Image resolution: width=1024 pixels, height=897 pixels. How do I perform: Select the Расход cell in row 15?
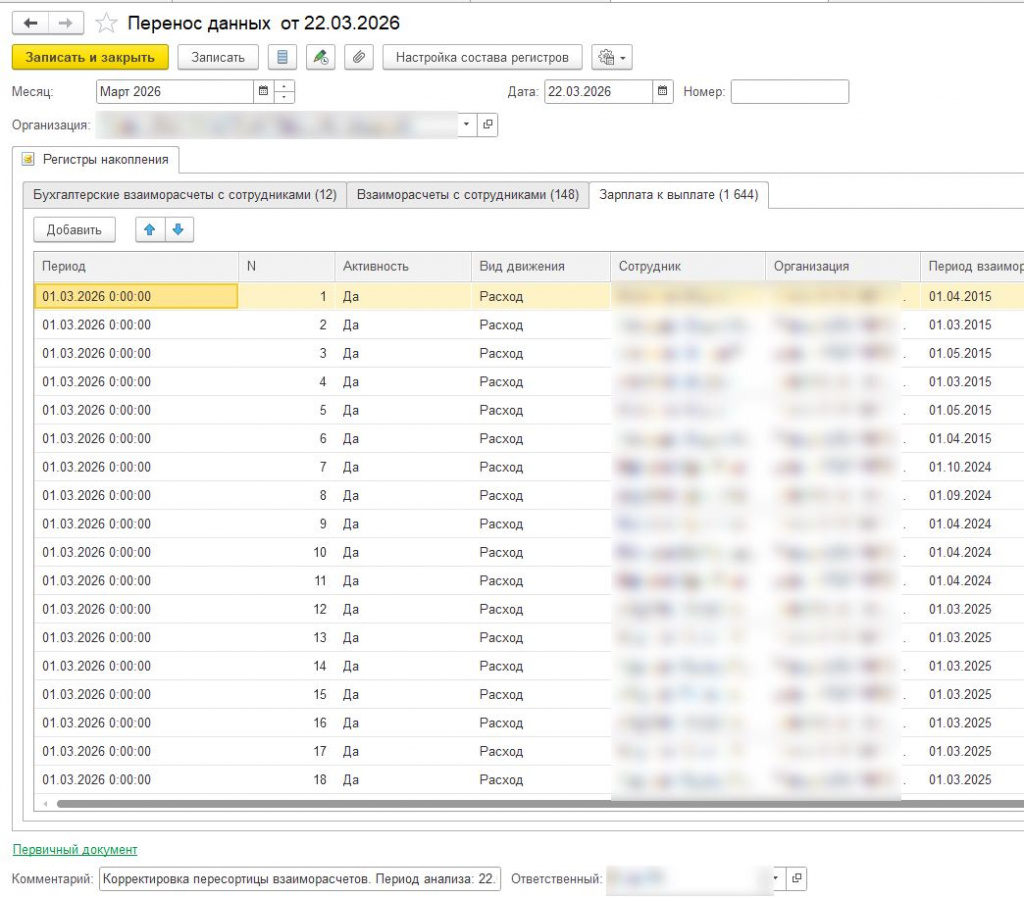tap(541, 695)
